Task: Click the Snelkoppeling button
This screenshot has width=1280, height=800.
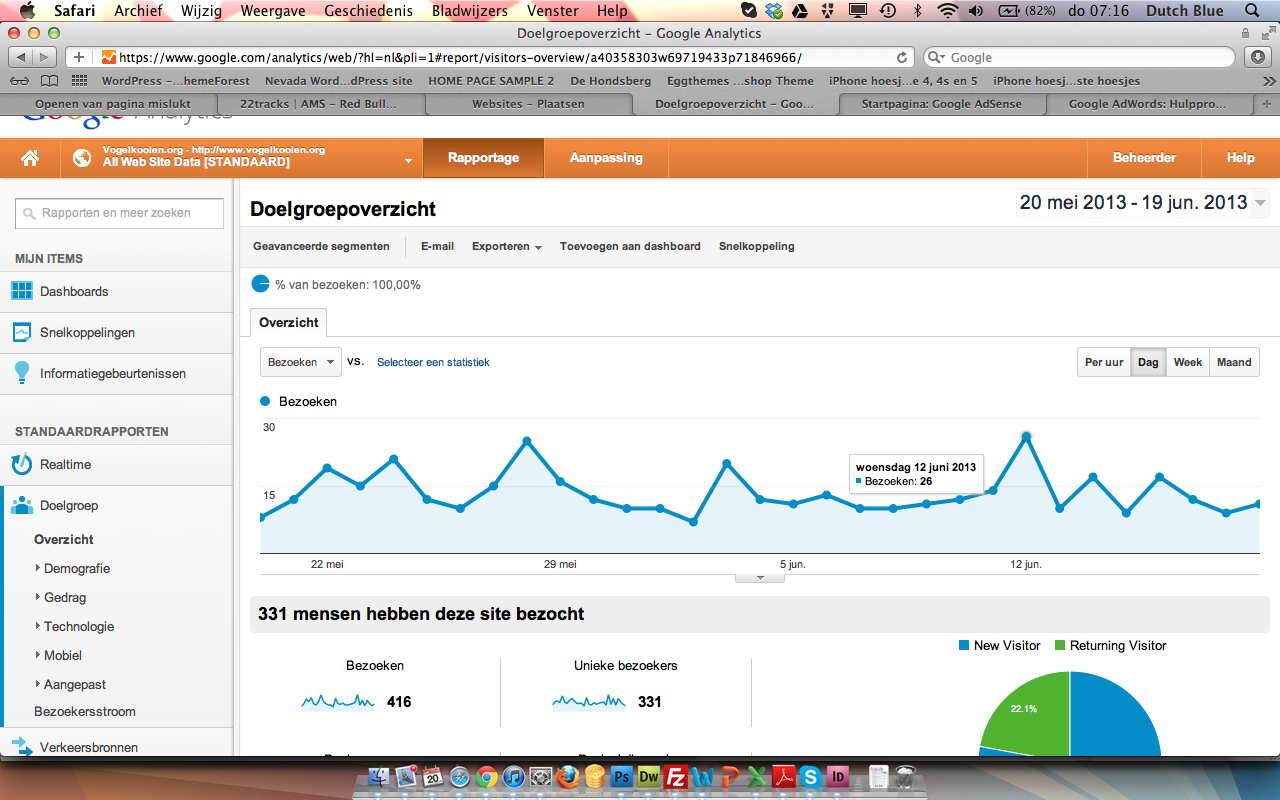Action: point(756,246)
